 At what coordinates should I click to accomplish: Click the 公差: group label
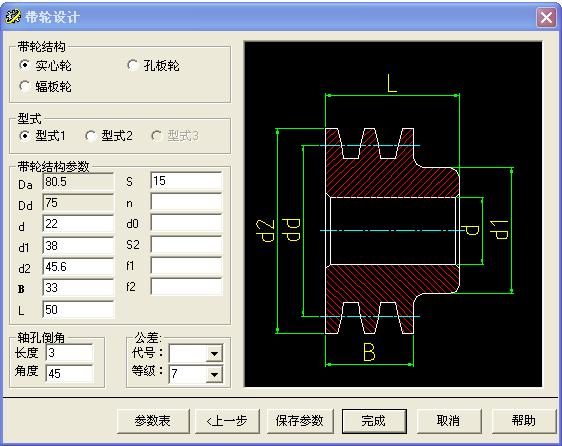[148, 337]
